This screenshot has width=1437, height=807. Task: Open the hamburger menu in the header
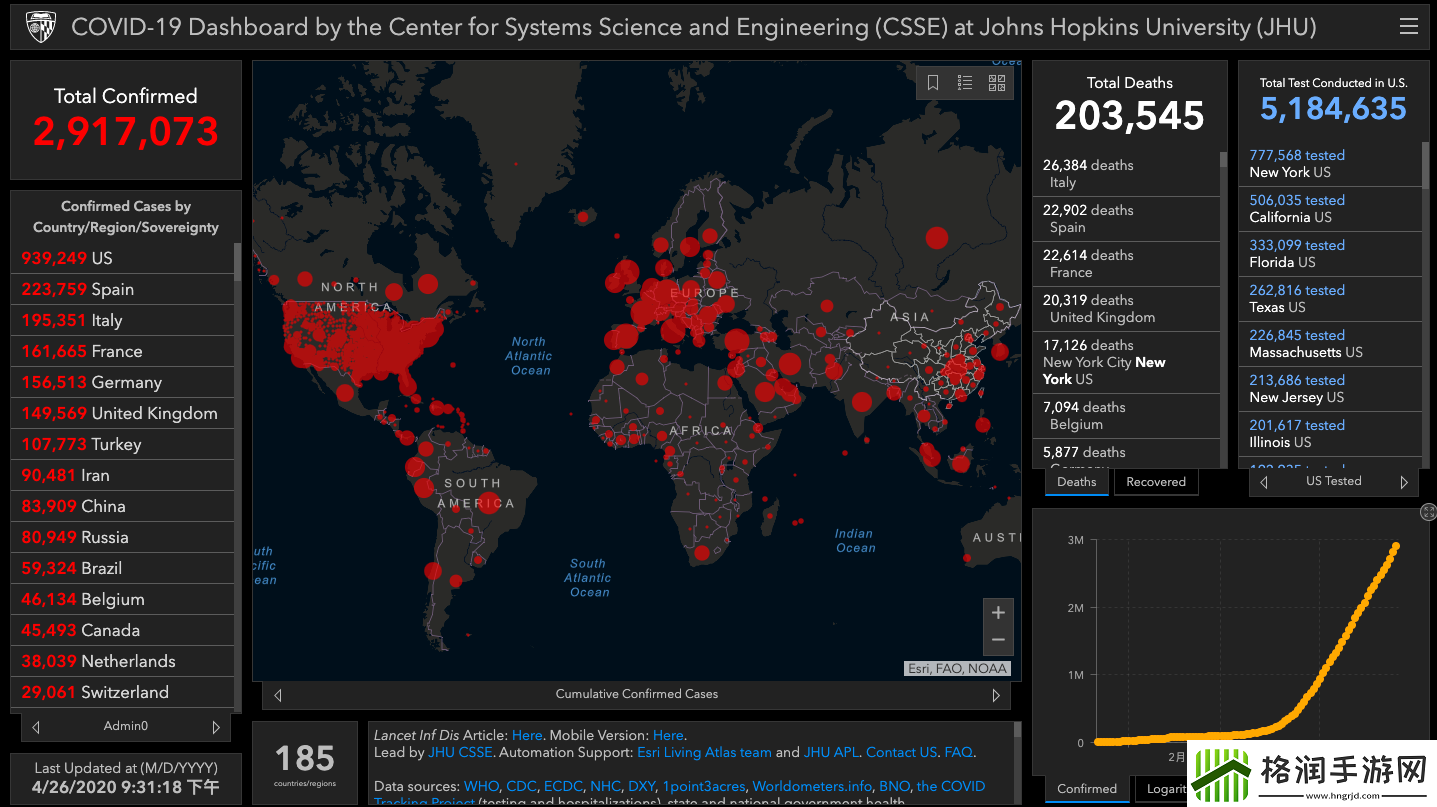[x=1408, y=27]
